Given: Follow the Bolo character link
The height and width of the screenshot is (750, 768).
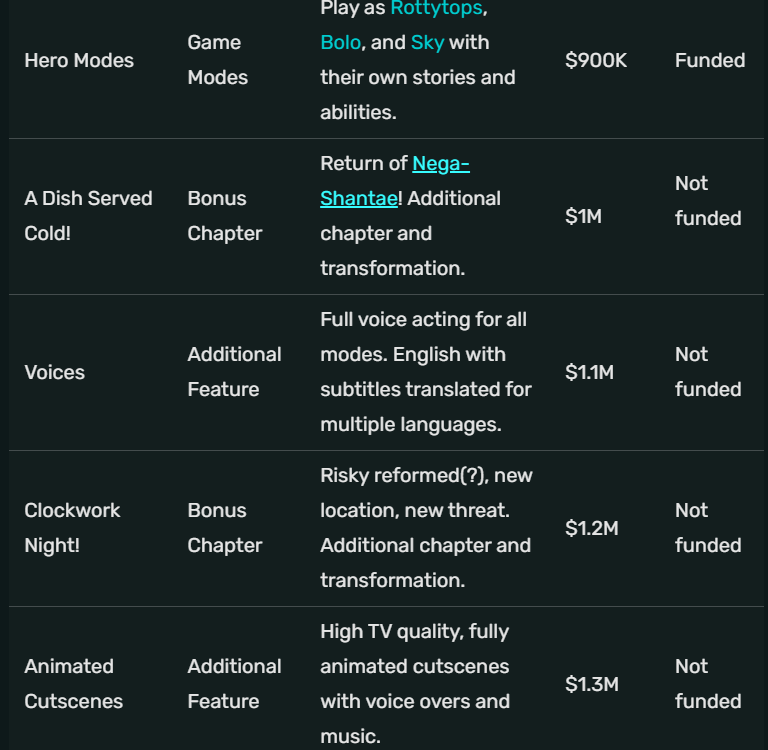Looking at the screenshot, I should click(340, 43).
